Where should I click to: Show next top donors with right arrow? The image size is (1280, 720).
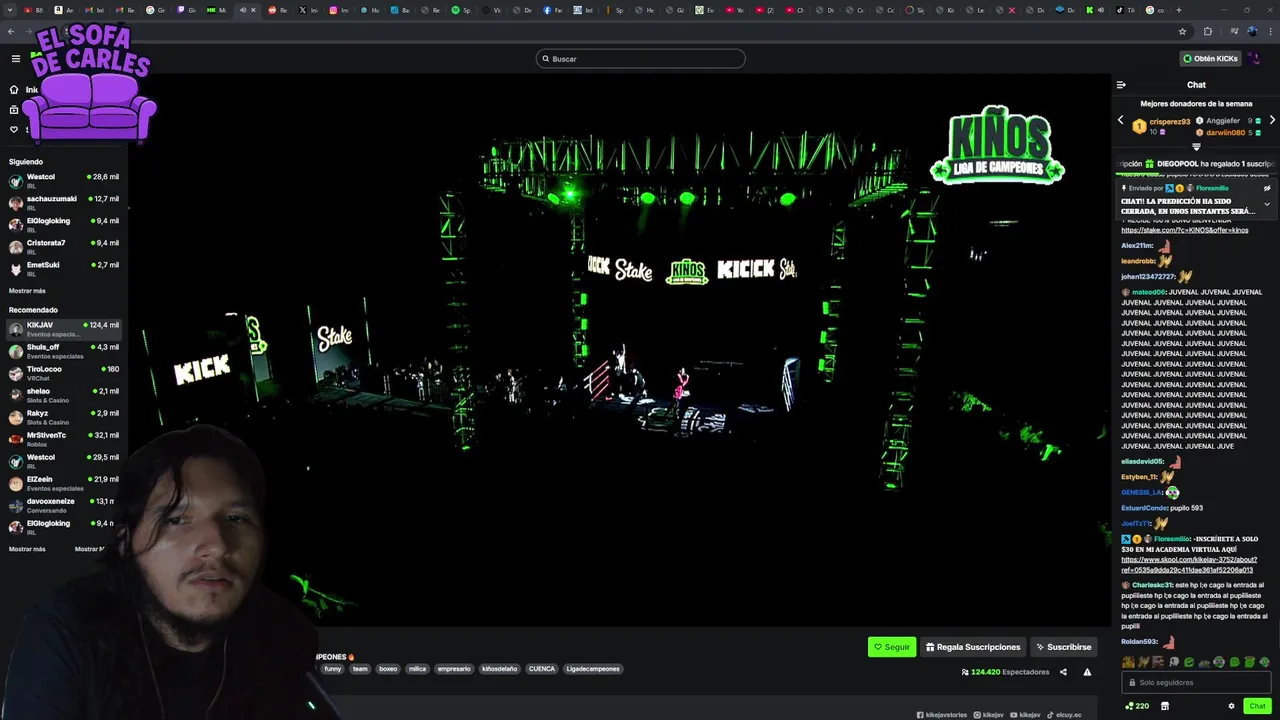1272,120
